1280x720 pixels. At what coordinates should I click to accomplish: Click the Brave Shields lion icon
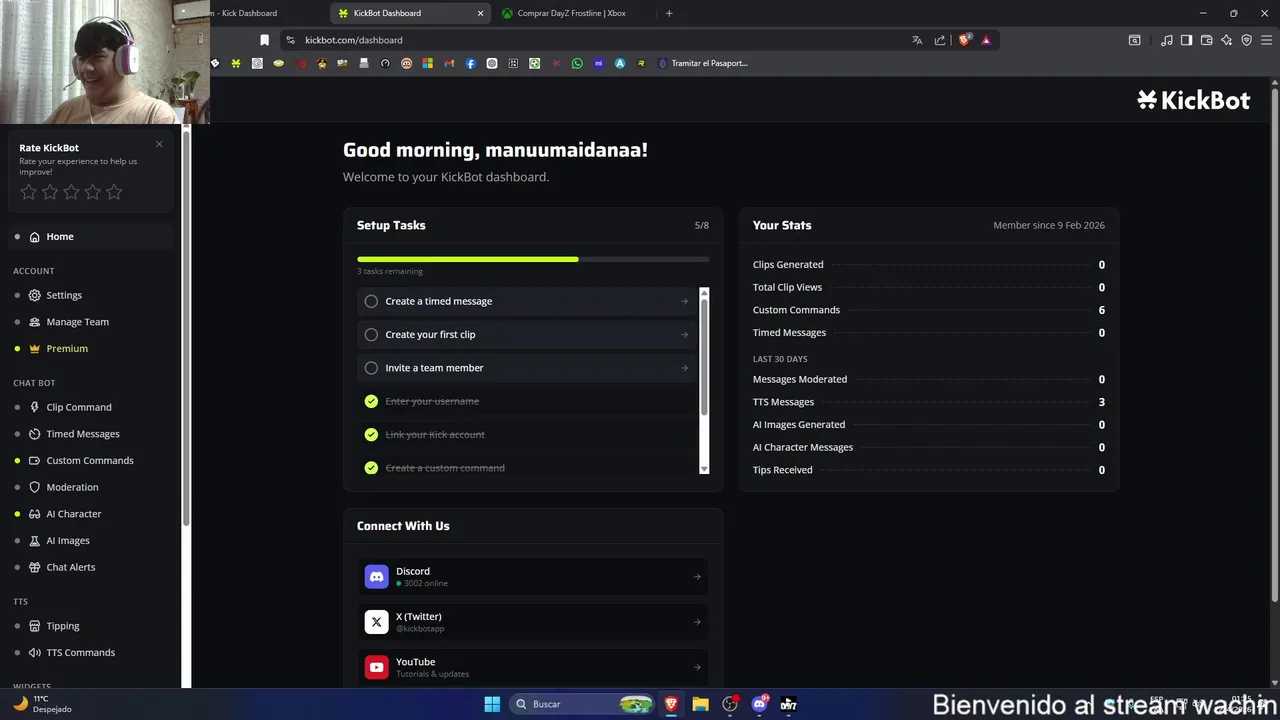click(x=964, y=40)
